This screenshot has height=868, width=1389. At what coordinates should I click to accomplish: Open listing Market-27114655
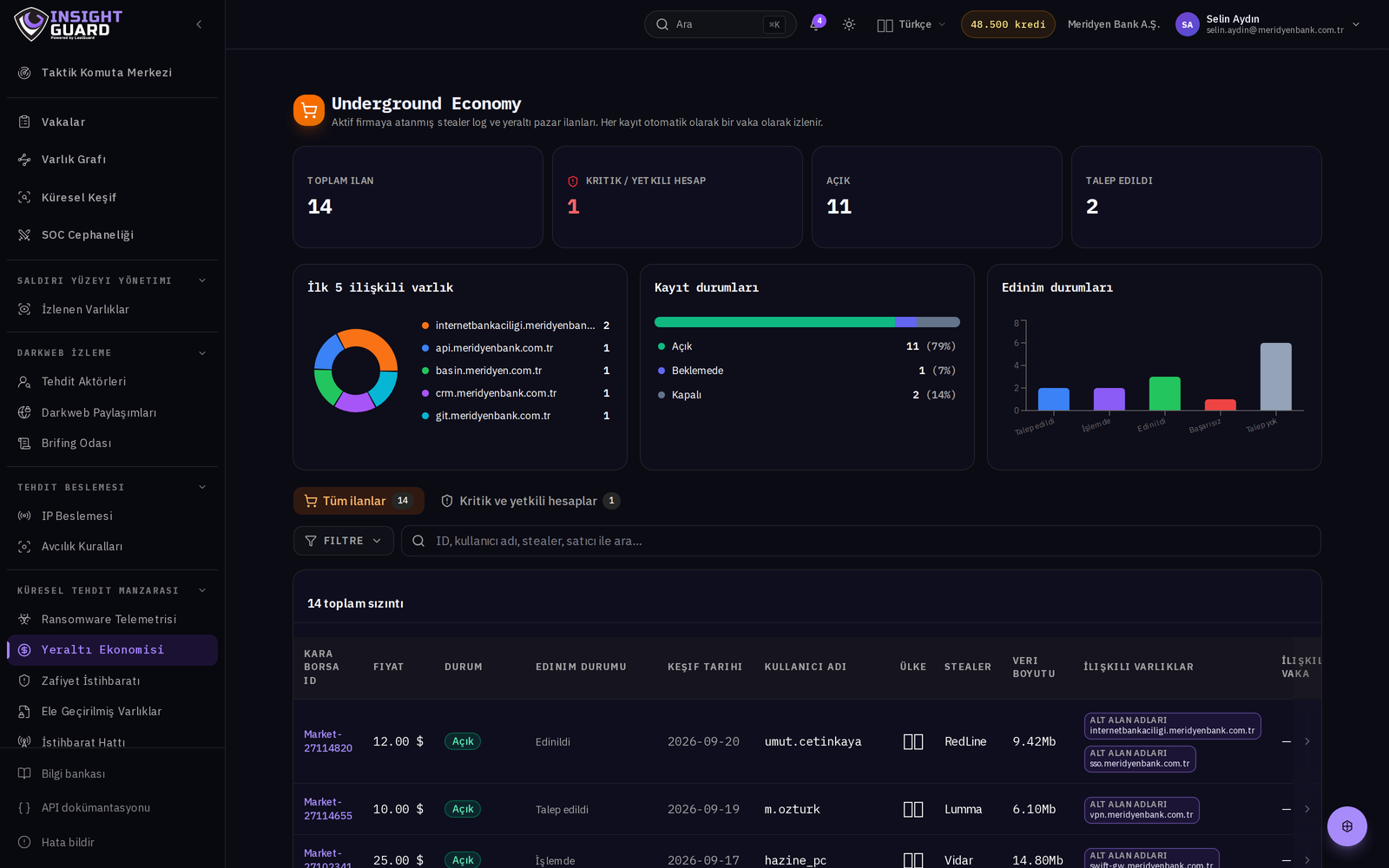[x=328, y=809]
